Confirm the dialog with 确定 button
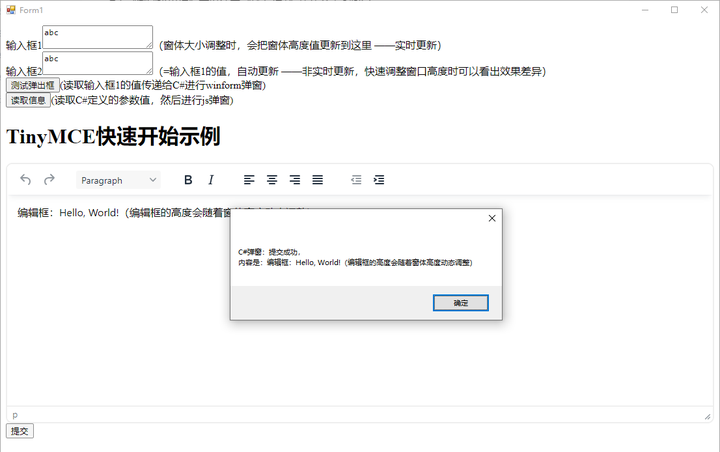720x452 pixels. pyautogui.click(x=461, y=303)
